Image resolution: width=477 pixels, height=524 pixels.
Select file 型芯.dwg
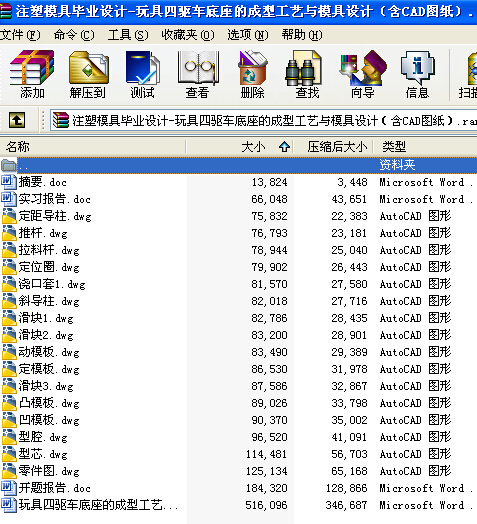tap(43, 454)
